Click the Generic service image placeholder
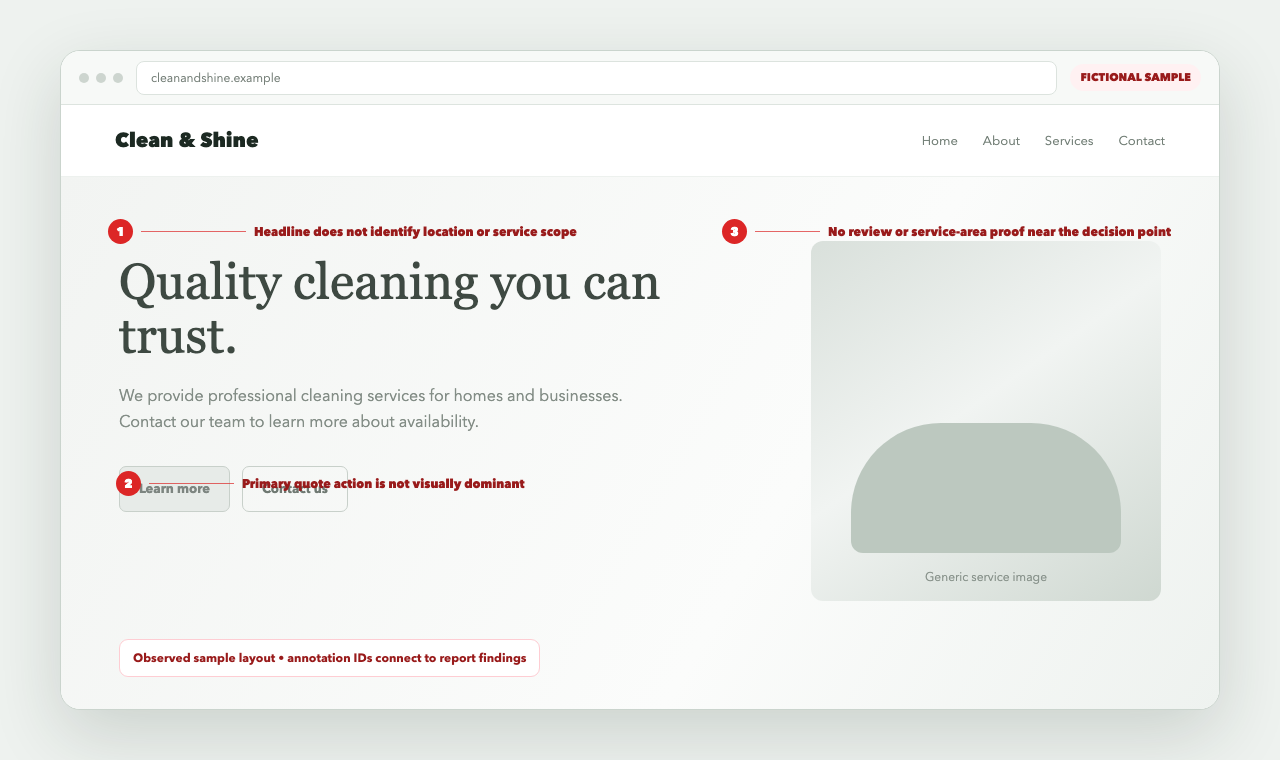 click(986, 421)
